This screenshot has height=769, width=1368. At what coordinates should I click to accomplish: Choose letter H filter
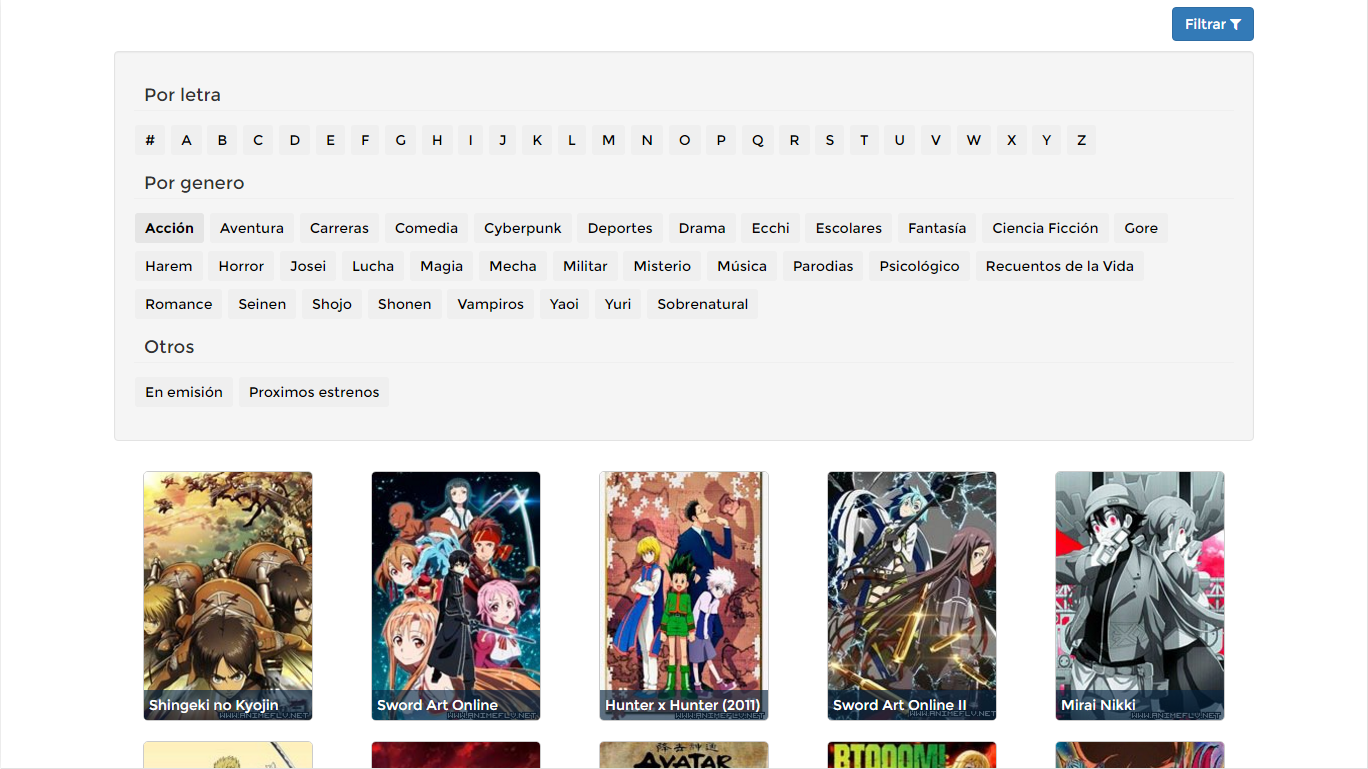click(x=437, y=140)
